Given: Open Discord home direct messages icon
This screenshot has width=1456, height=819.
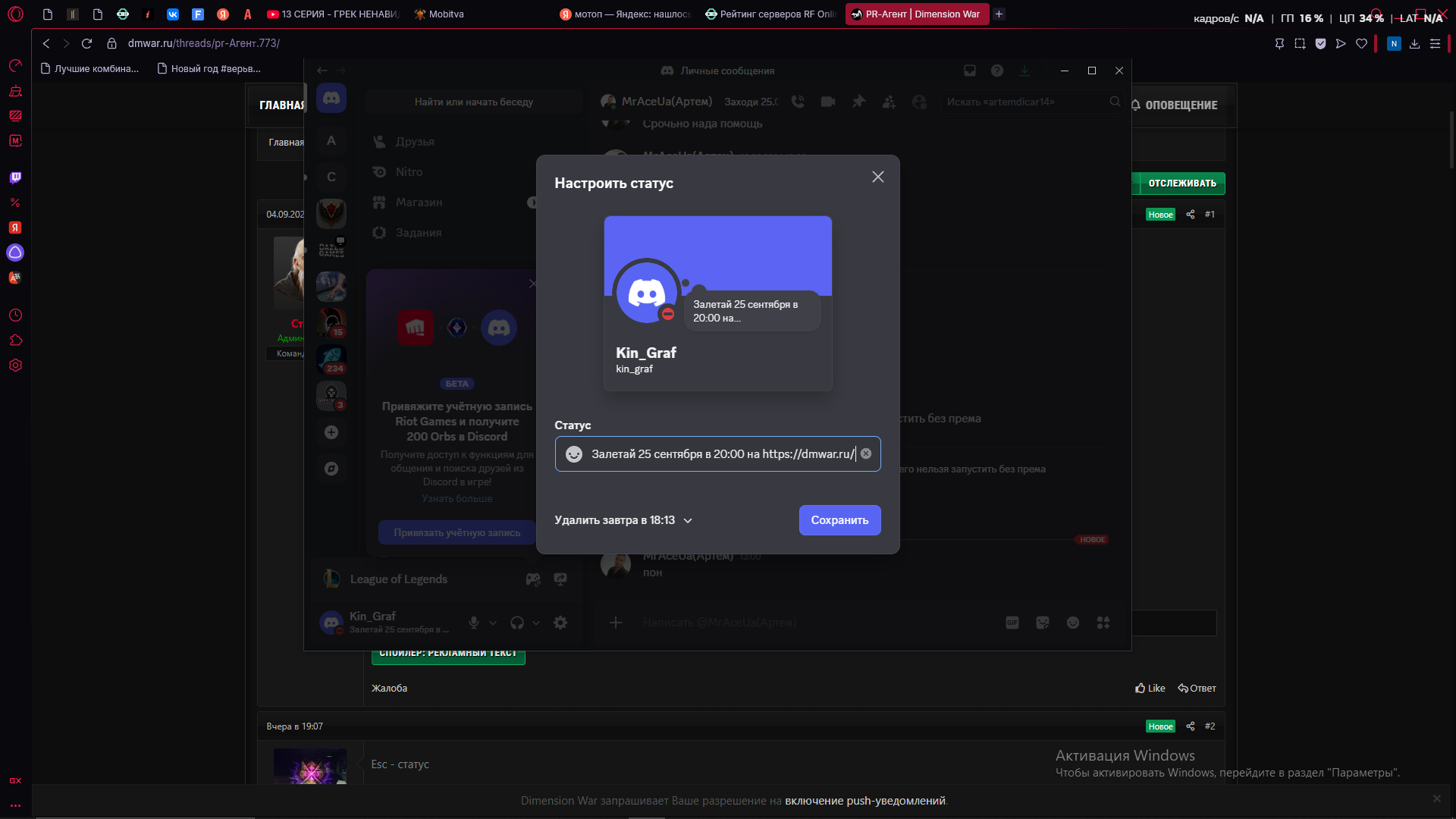Looking at the screenshot, I should click(x=331, y=98).
